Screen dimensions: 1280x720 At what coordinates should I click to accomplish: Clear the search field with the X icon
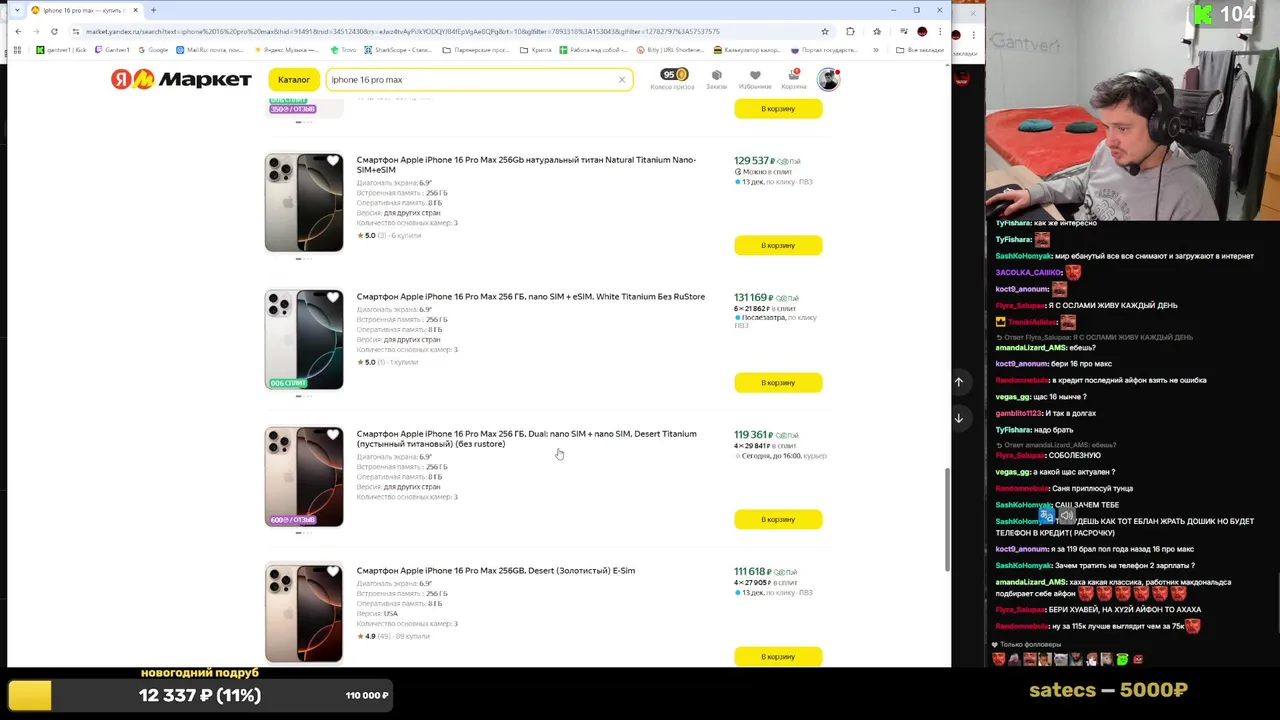point(621,80)
